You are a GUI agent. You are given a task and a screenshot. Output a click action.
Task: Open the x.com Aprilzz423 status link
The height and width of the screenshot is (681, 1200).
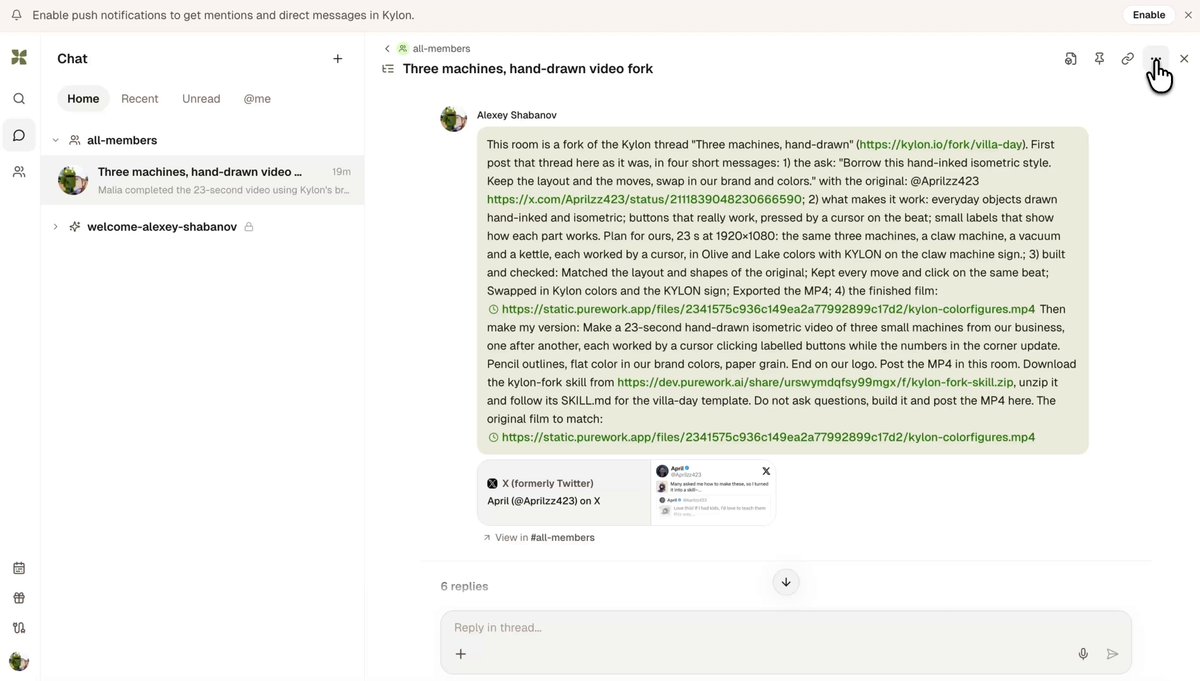point(644,199)
